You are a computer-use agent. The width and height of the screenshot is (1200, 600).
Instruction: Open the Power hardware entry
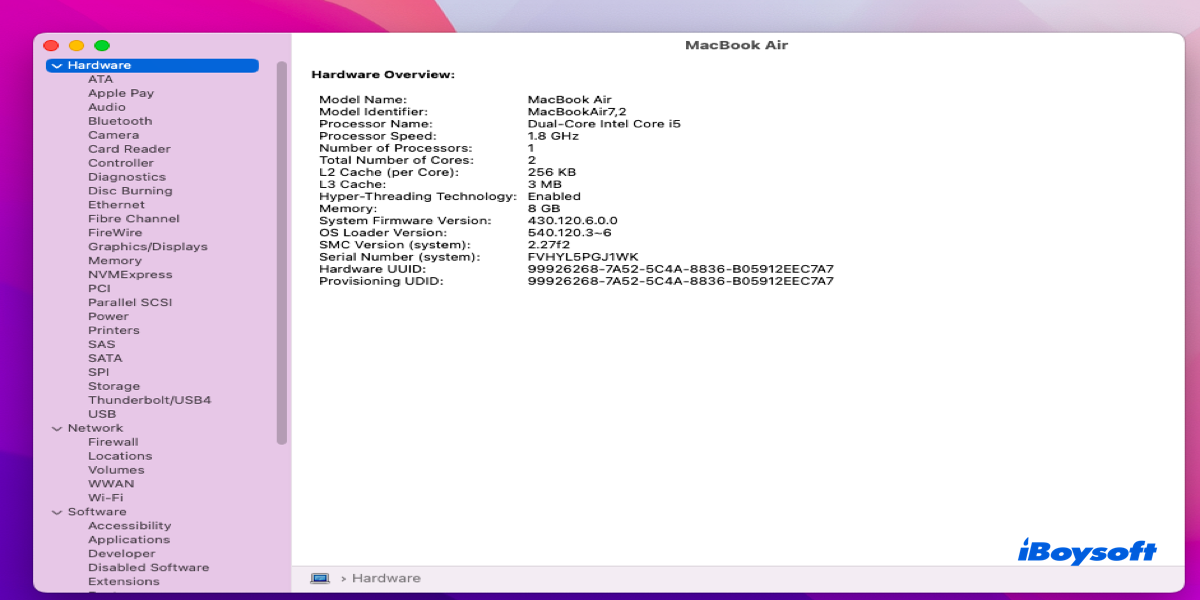[108, 317]
